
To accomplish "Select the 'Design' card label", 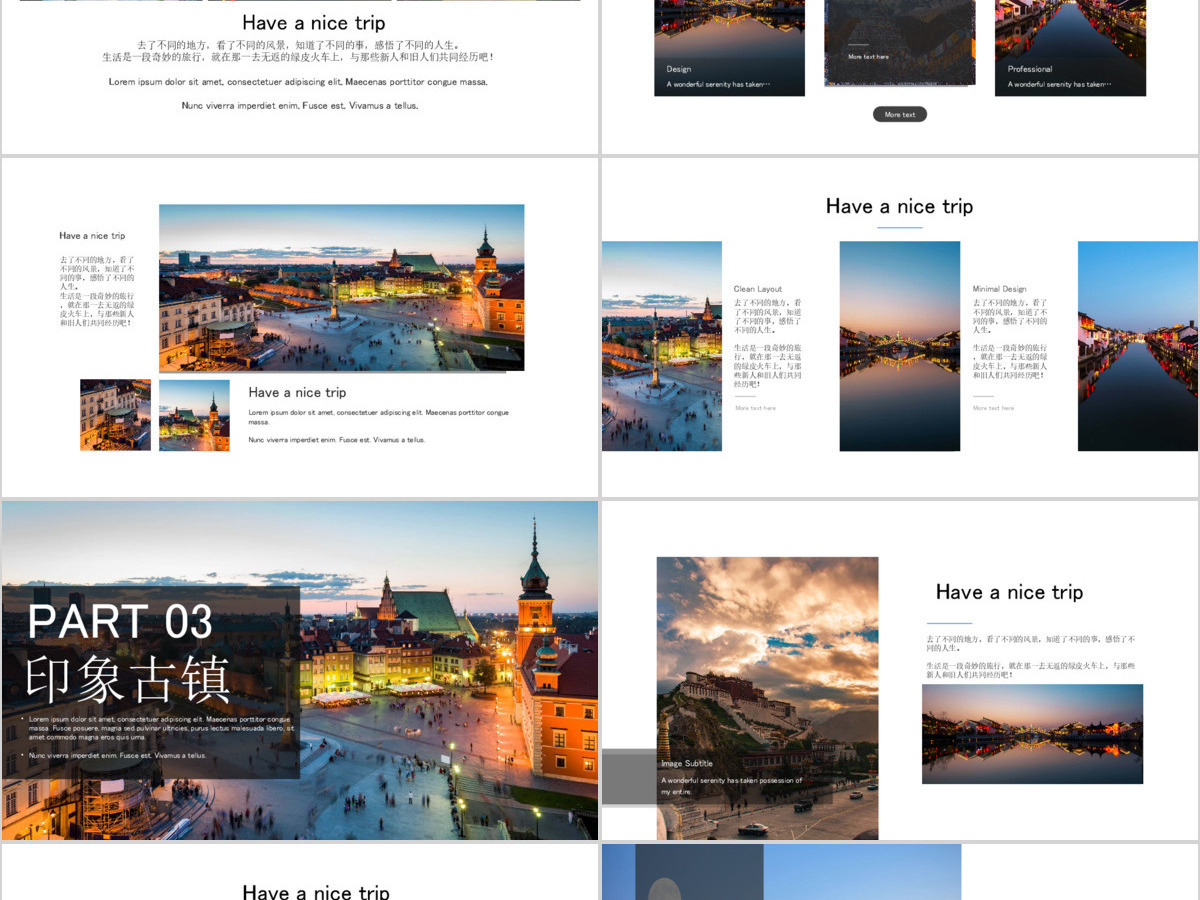I will coord(679,69).
